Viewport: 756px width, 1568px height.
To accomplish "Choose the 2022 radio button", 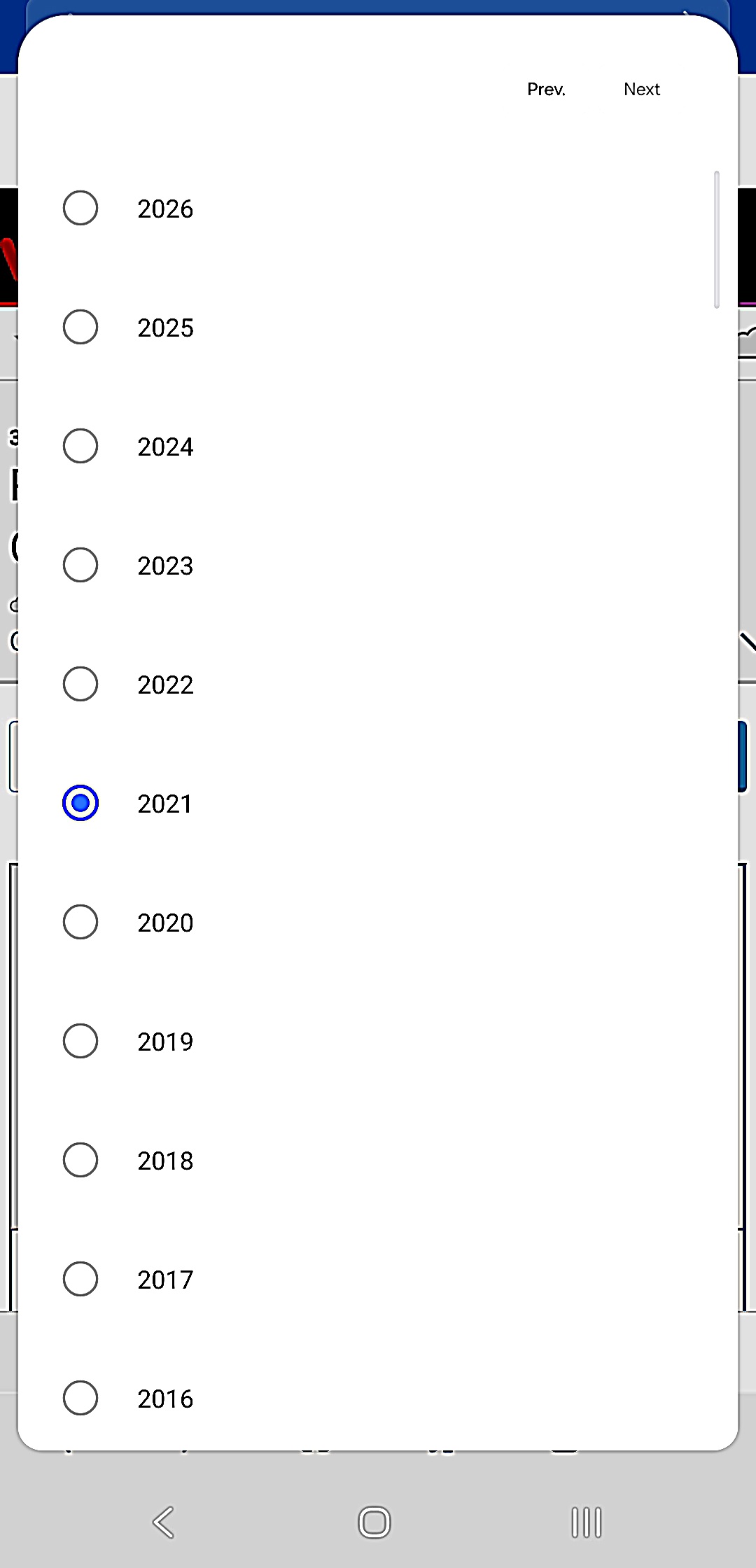I will pyautogui.click(x=80, y=684).
